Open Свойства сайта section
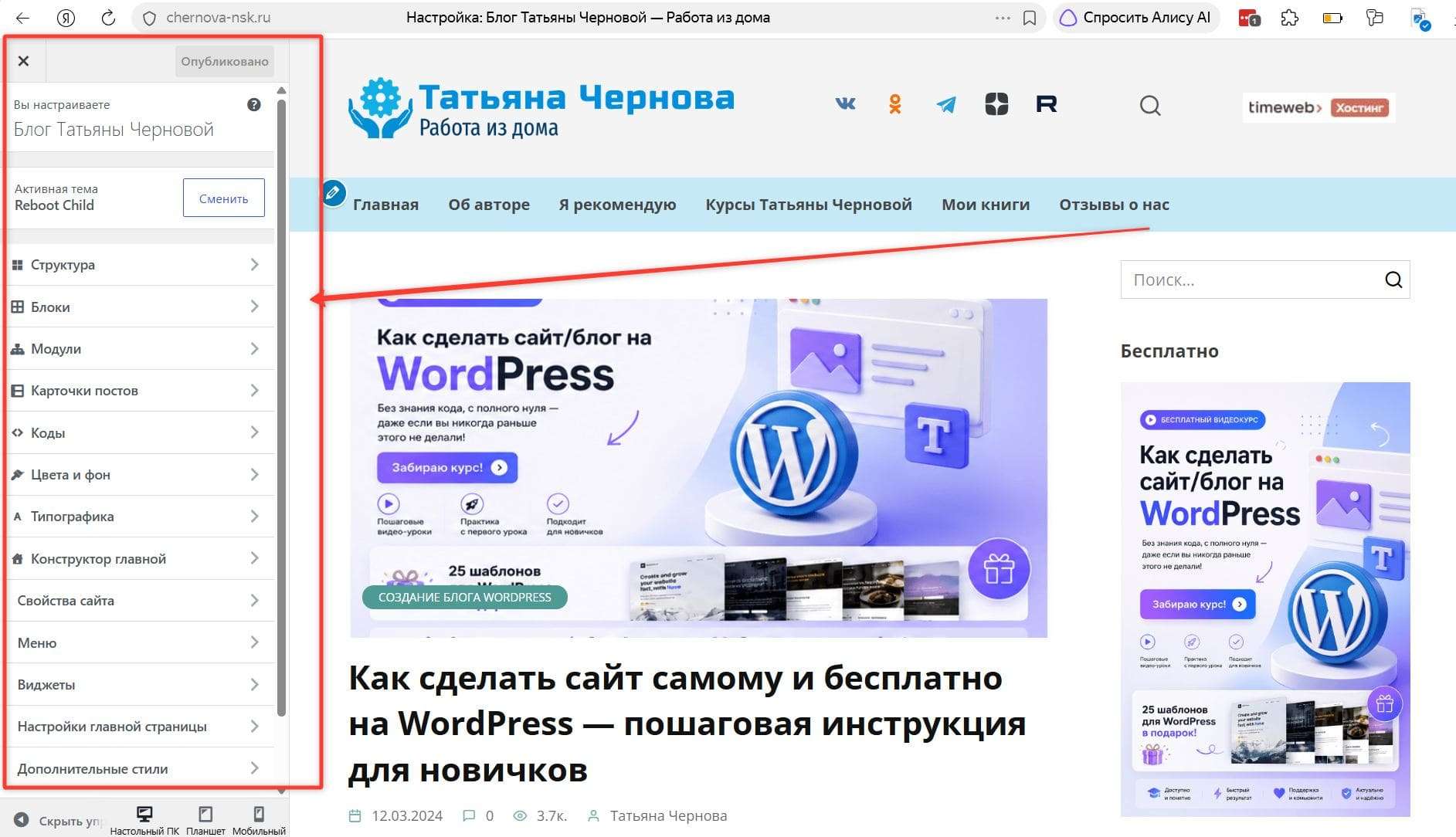 pyautogui.click(x=141, y=601)
